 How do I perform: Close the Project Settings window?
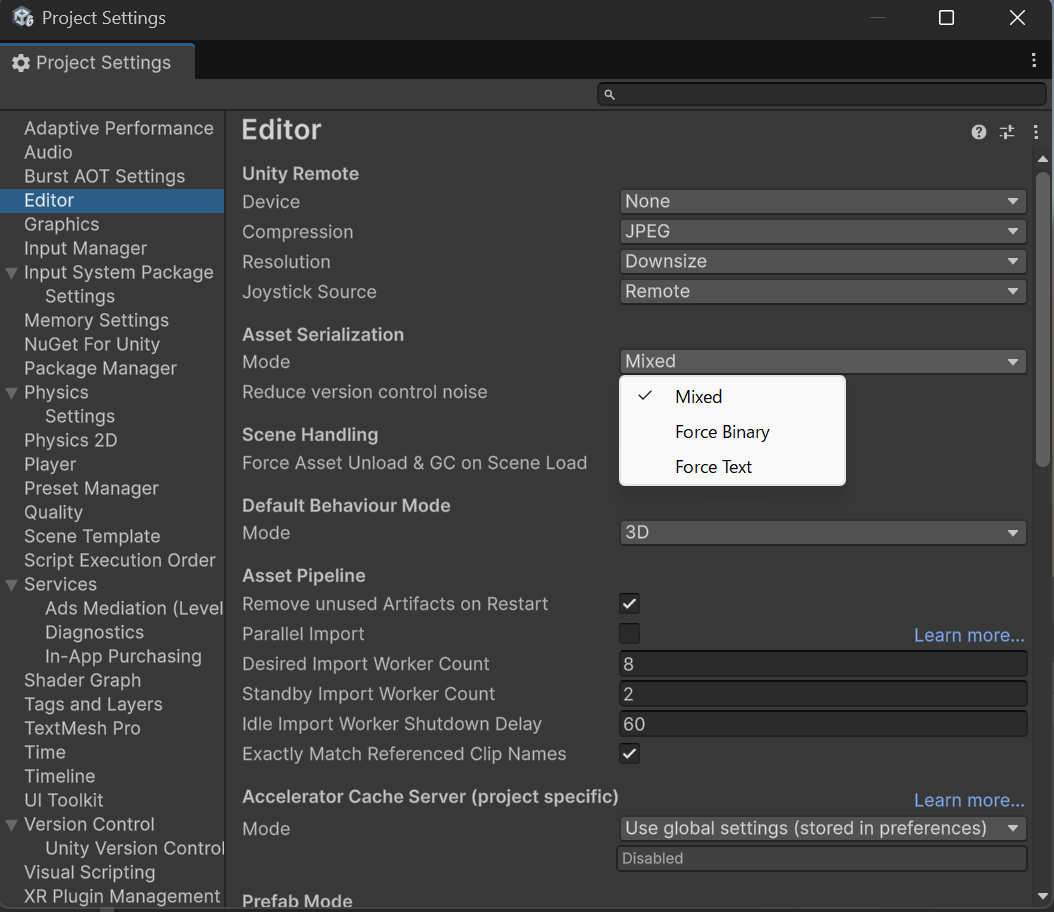pos(1017,17)
